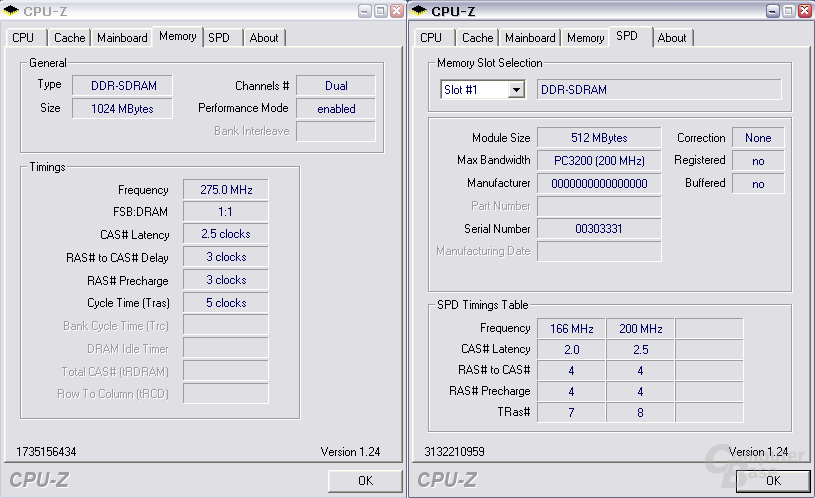Click Performance Mode value enabled
Viewport: 815px width, 498px height.
[336, 109]
